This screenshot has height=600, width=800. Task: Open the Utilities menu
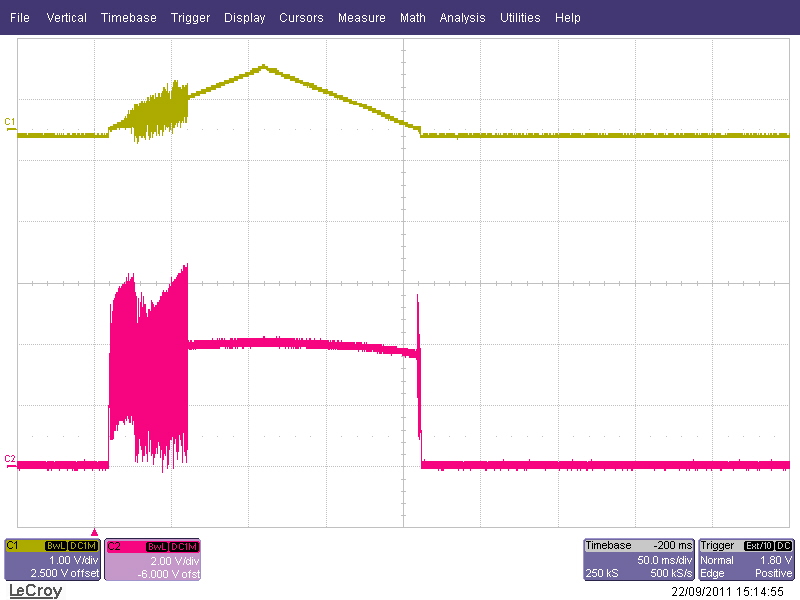tap(520, 17)
